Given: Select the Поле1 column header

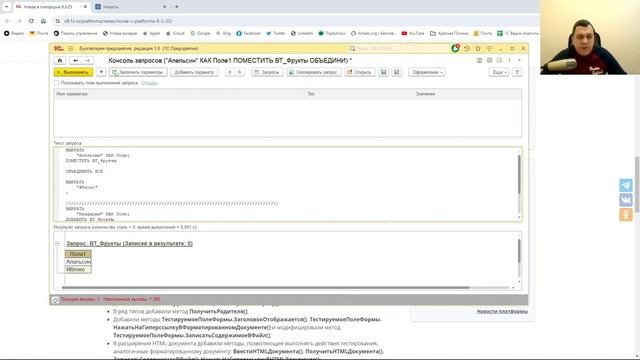Looking at the screenshot, I should coord(78,254).
